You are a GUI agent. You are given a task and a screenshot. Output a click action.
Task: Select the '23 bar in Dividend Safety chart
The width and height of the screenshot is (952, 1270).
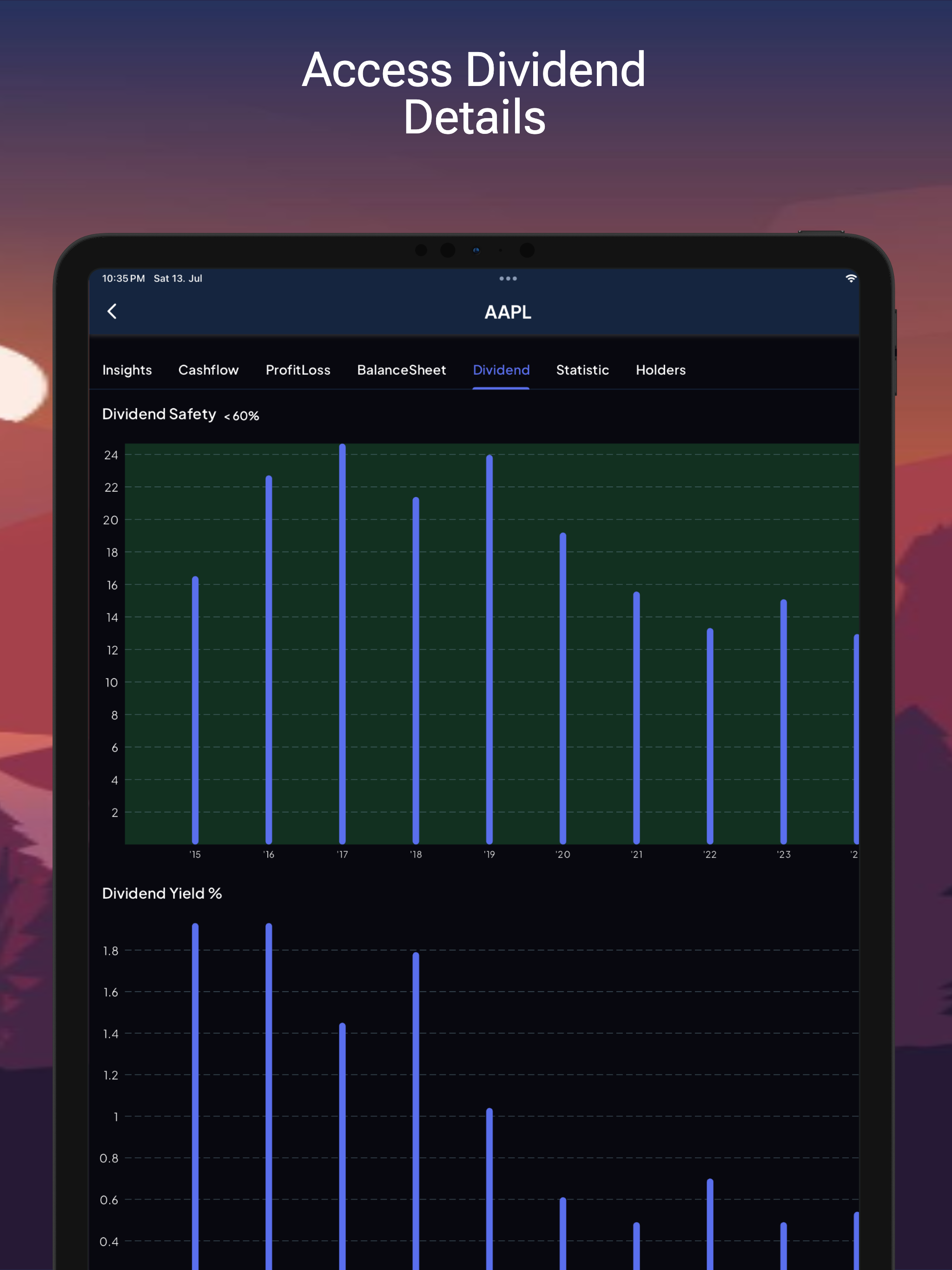pos(783,721)
